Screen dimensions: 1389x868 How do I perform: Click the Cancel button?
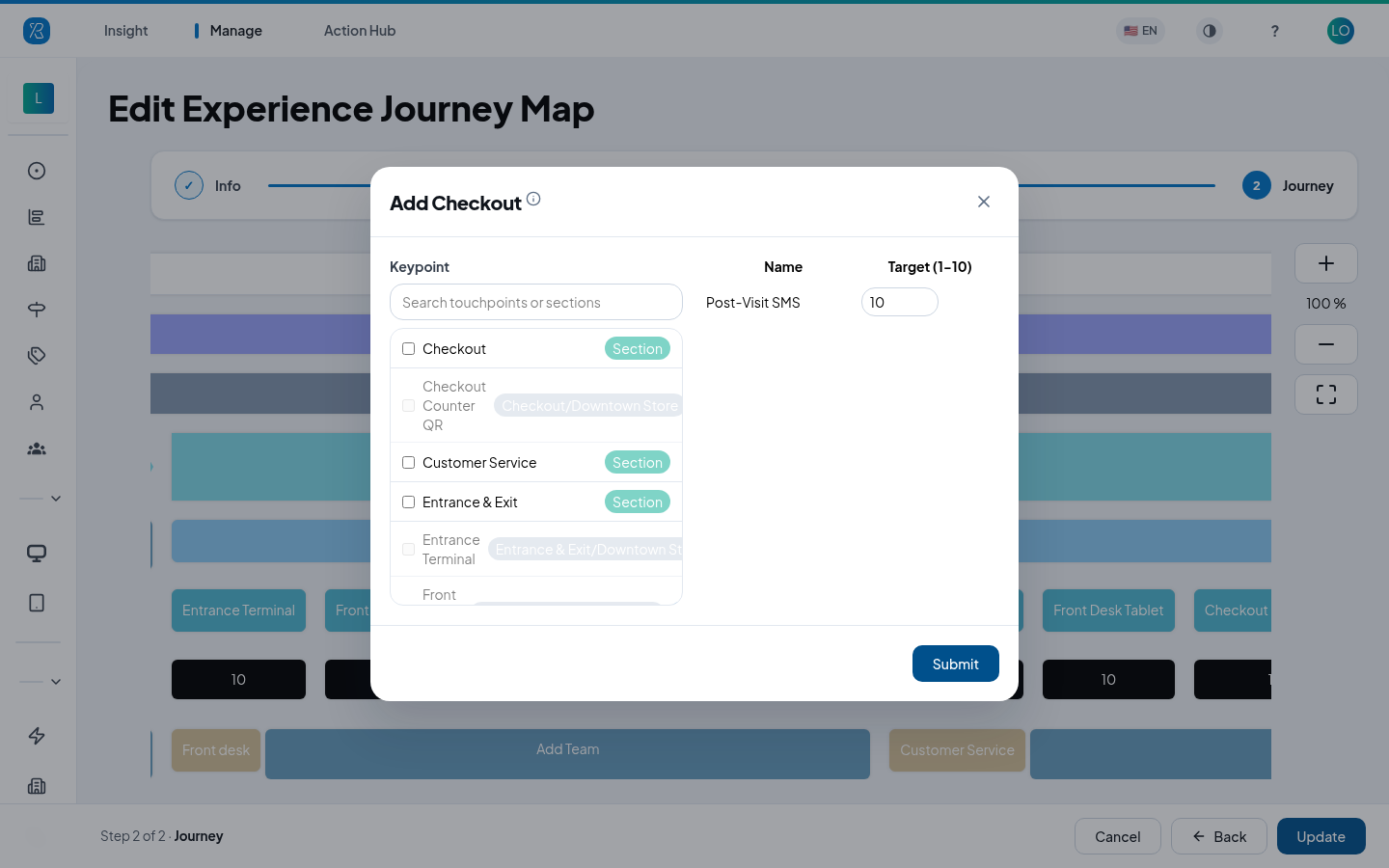click(1118, 836)
